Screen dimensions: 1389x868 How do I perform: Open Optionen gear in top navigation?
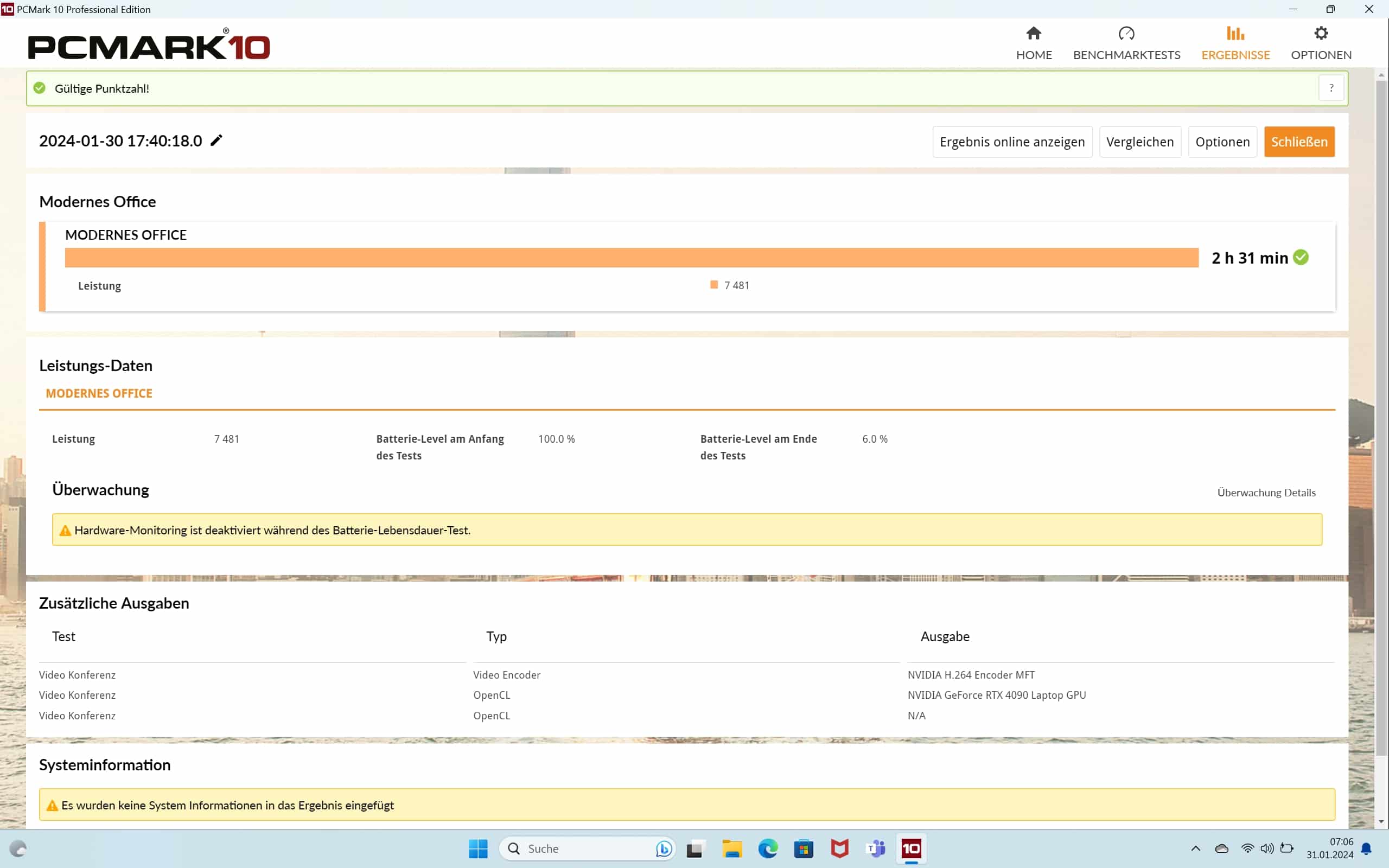tap(1321, 34)
